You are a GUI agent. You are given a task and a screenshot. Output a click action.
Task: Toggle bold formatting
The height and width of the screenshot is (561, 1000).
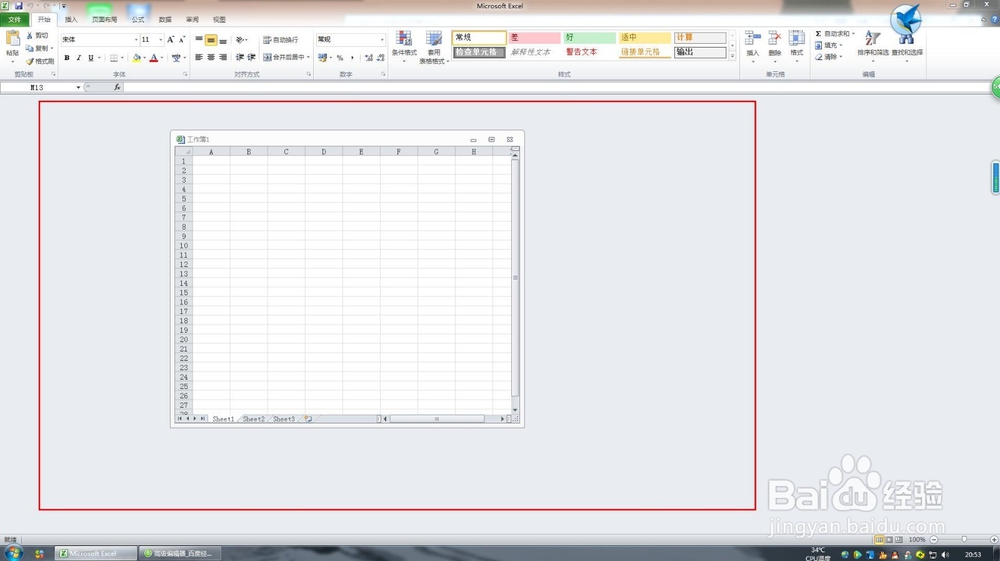click(67, 57)
